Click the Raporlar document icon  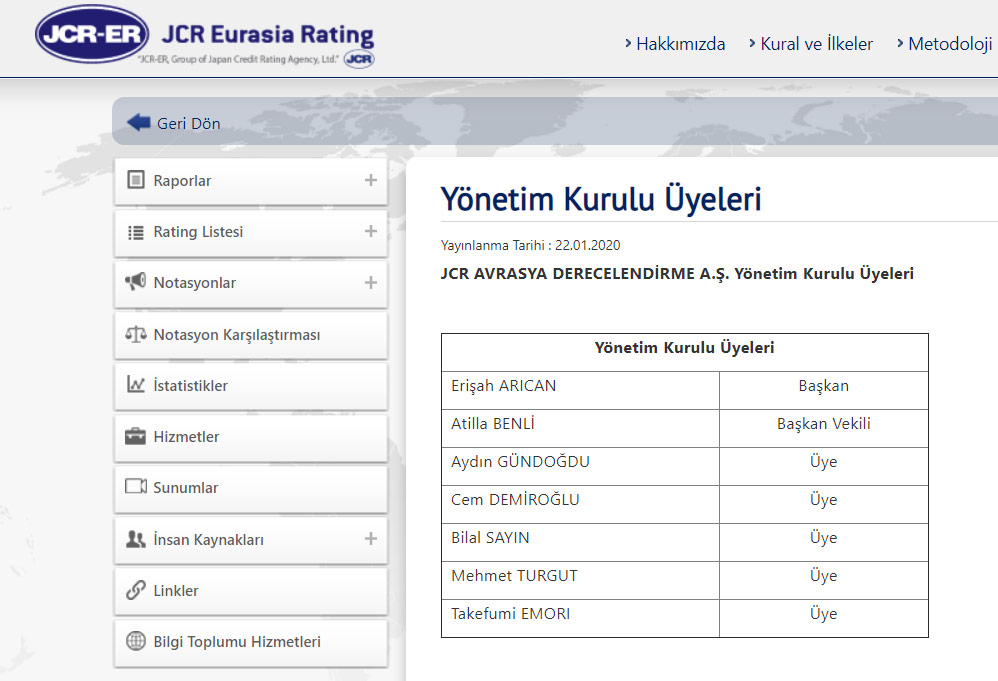pos(136,181)
